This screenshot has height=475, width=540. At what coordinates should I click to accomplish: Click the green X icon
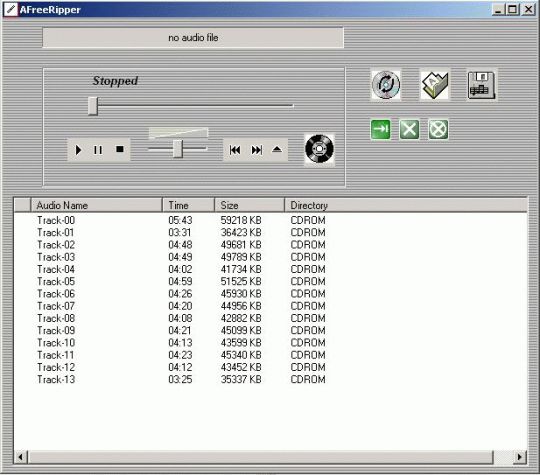409,130
